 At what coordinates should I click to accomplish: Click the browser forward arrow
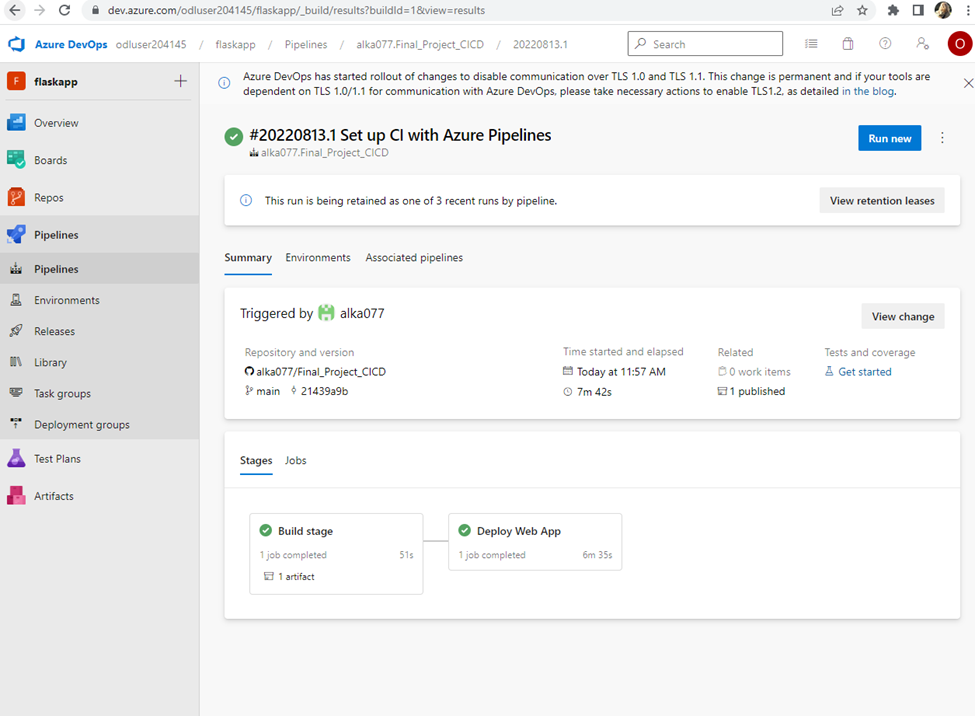(x=39, y=10)
